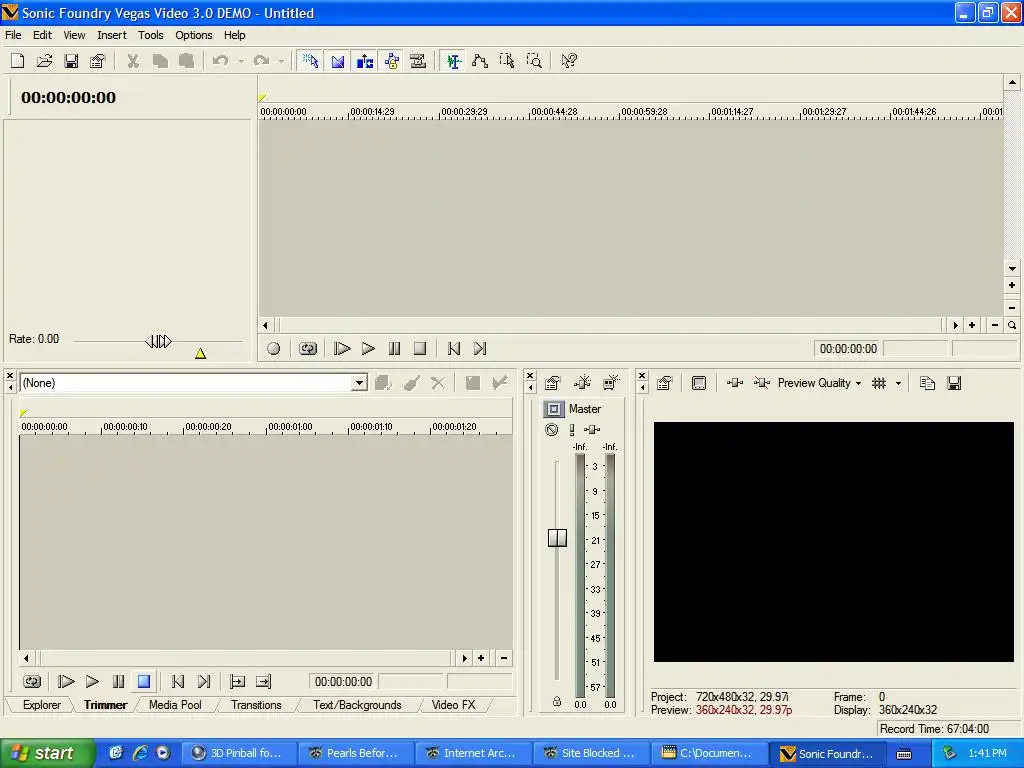Select the Selection Edit tool

coord(507,61)
